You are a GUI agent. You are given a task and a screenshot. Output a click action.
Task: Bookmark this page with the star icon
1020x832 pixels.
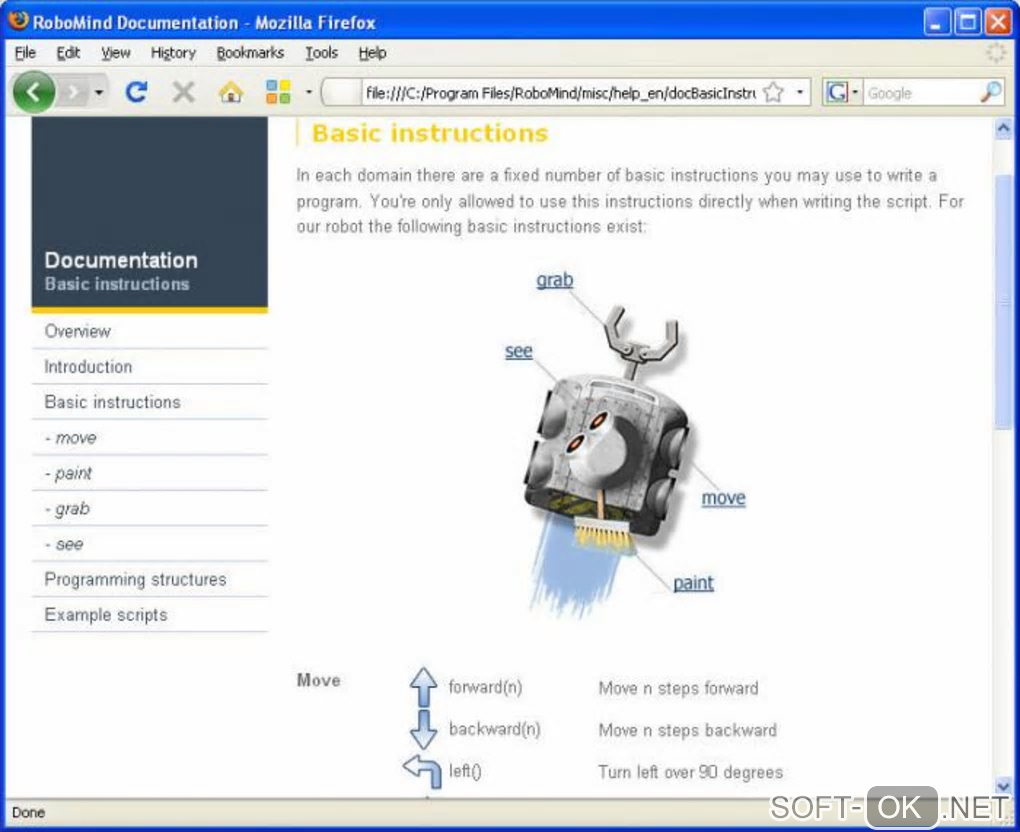click(773, 92)
